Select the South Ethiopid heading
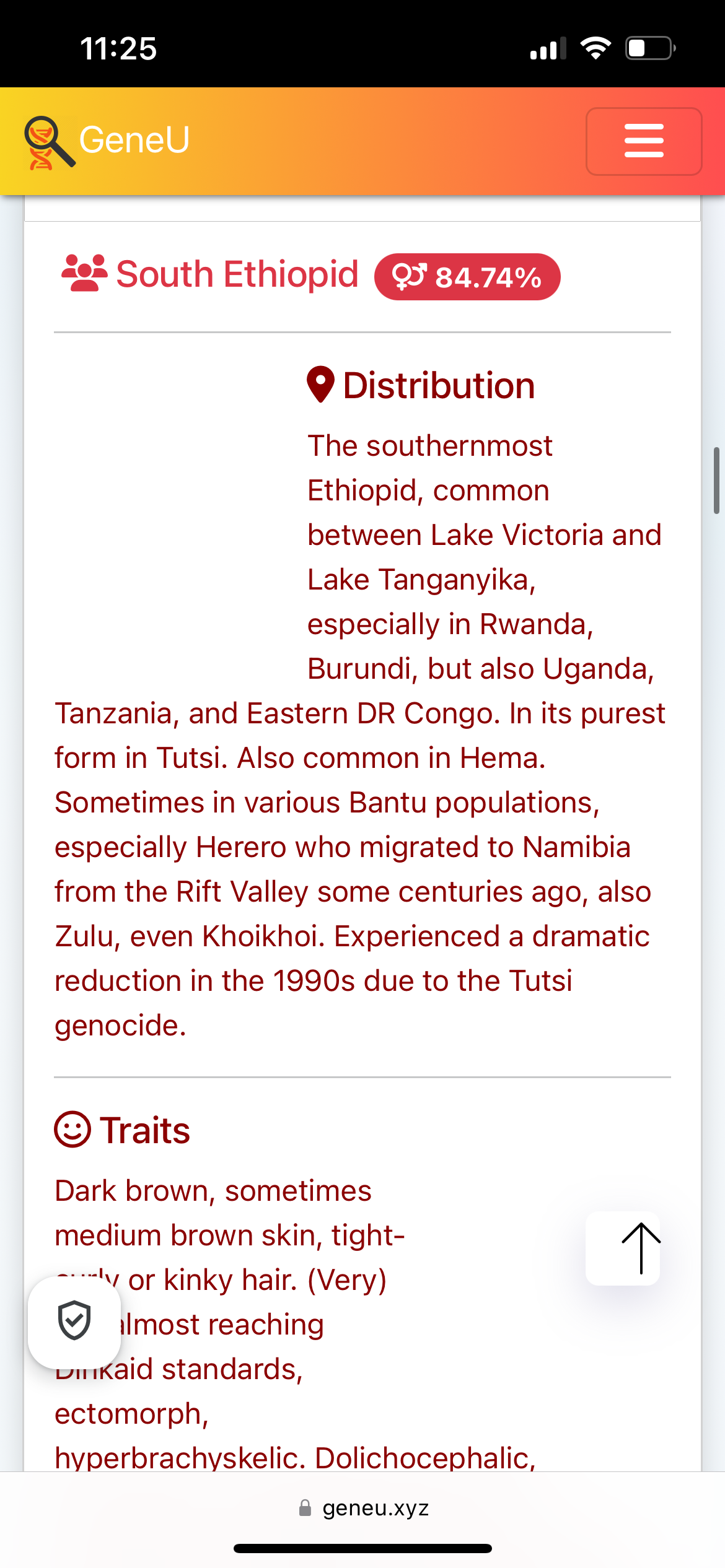 [237, 274]
